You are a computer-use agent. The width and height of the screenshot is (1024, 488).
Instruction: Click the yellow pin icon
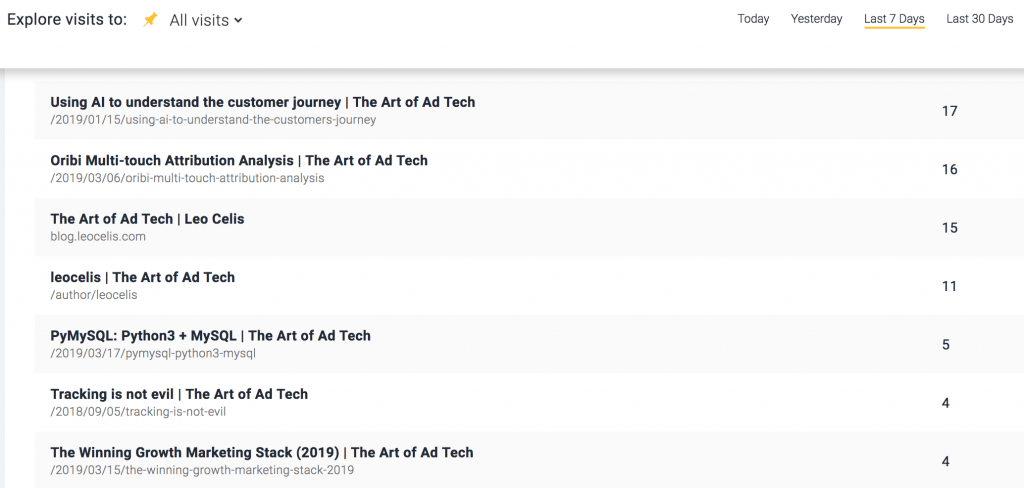tap(150, 20)
